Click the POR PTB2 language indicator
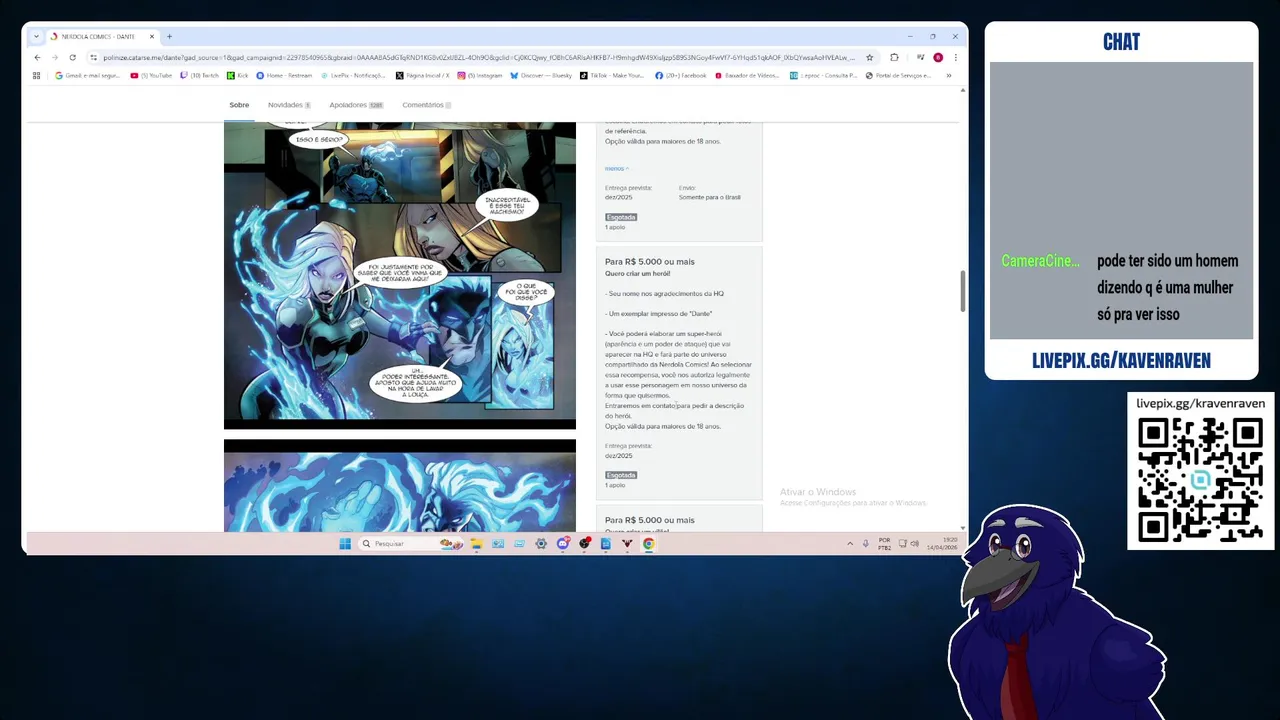This screenshot has width=1280, height=720. pos(884,544)
